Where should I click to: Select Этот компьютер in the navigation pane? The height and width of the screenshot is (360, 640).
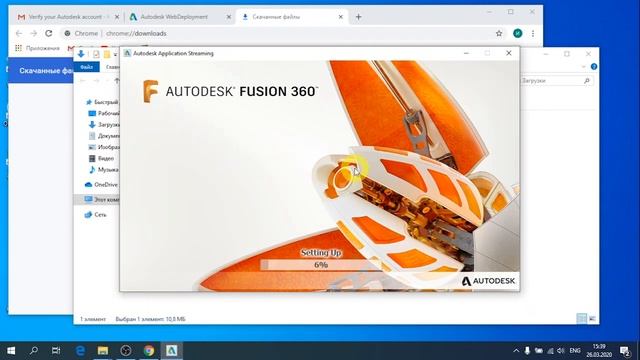coord(102,200)
